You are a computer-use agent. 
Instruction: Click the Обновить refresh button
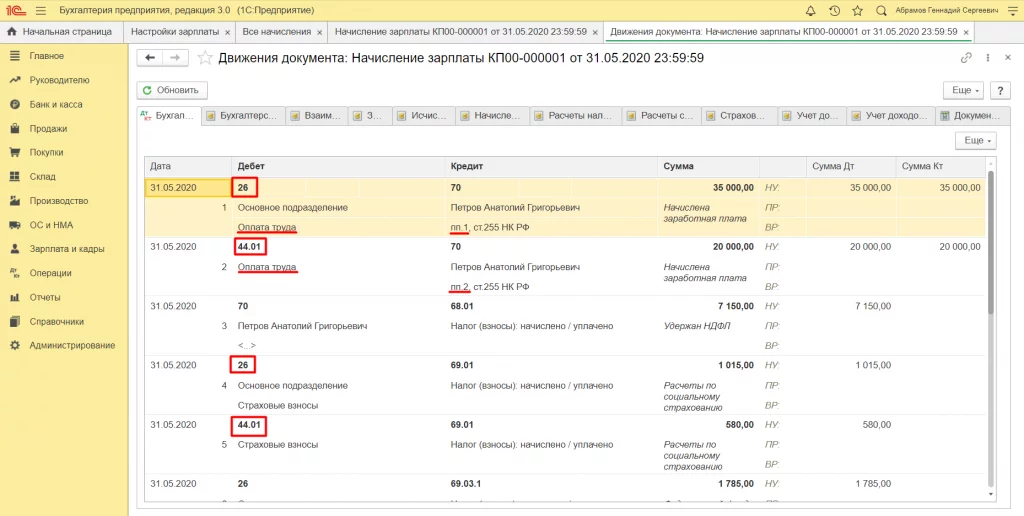click(172, 90)
